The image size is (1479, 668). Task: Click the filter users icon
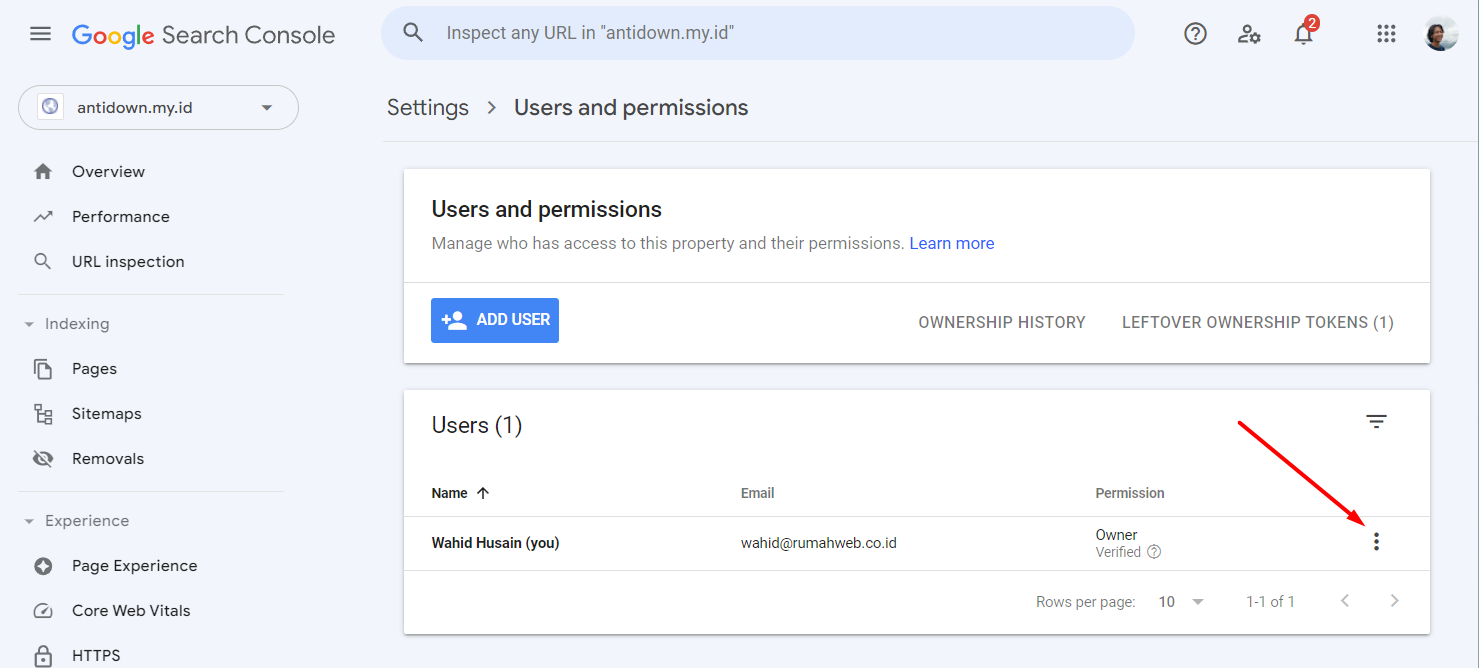pos(1376,422)
